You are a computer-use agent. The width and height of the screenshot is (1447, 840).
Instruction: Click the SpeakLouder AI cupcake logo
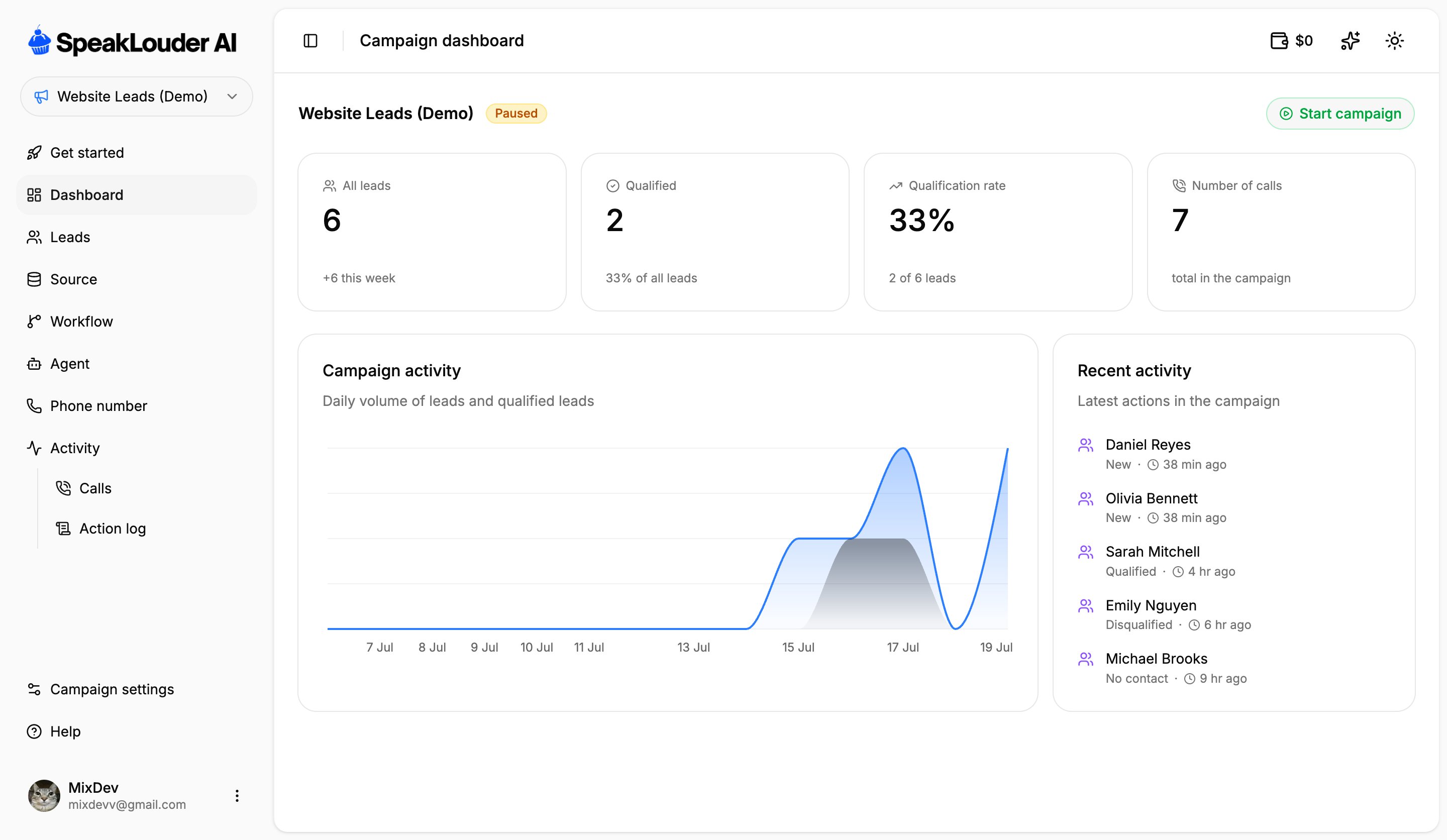(x=39, y=40)
